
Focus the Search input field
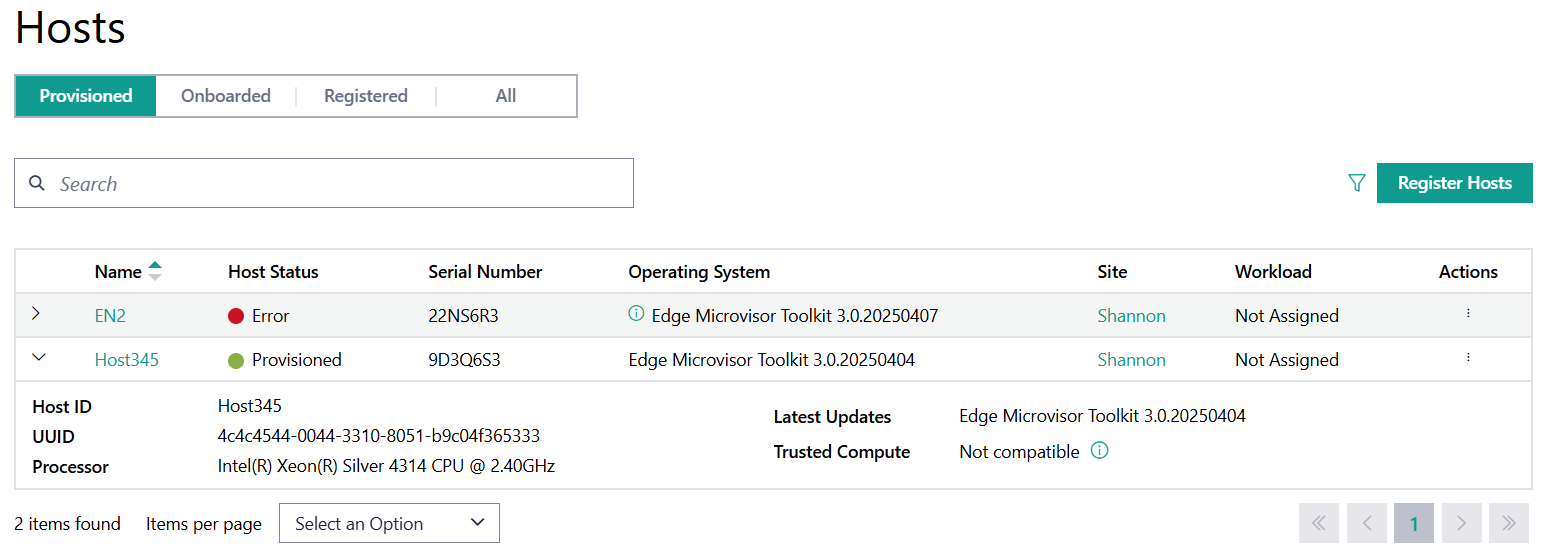(x=324, y=183)
